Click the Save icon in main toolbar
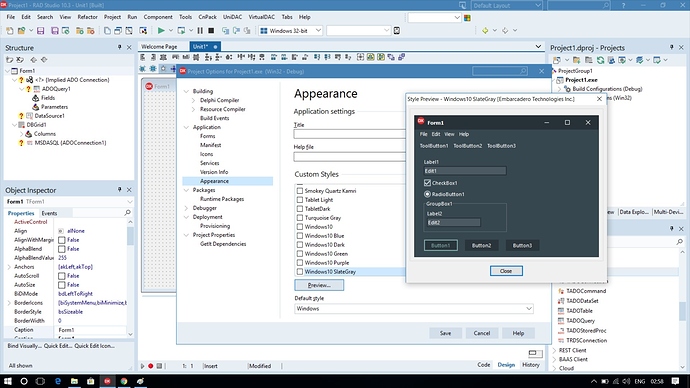Image resolution: width=690 pixels, height=388 pixels. point(40,30)
